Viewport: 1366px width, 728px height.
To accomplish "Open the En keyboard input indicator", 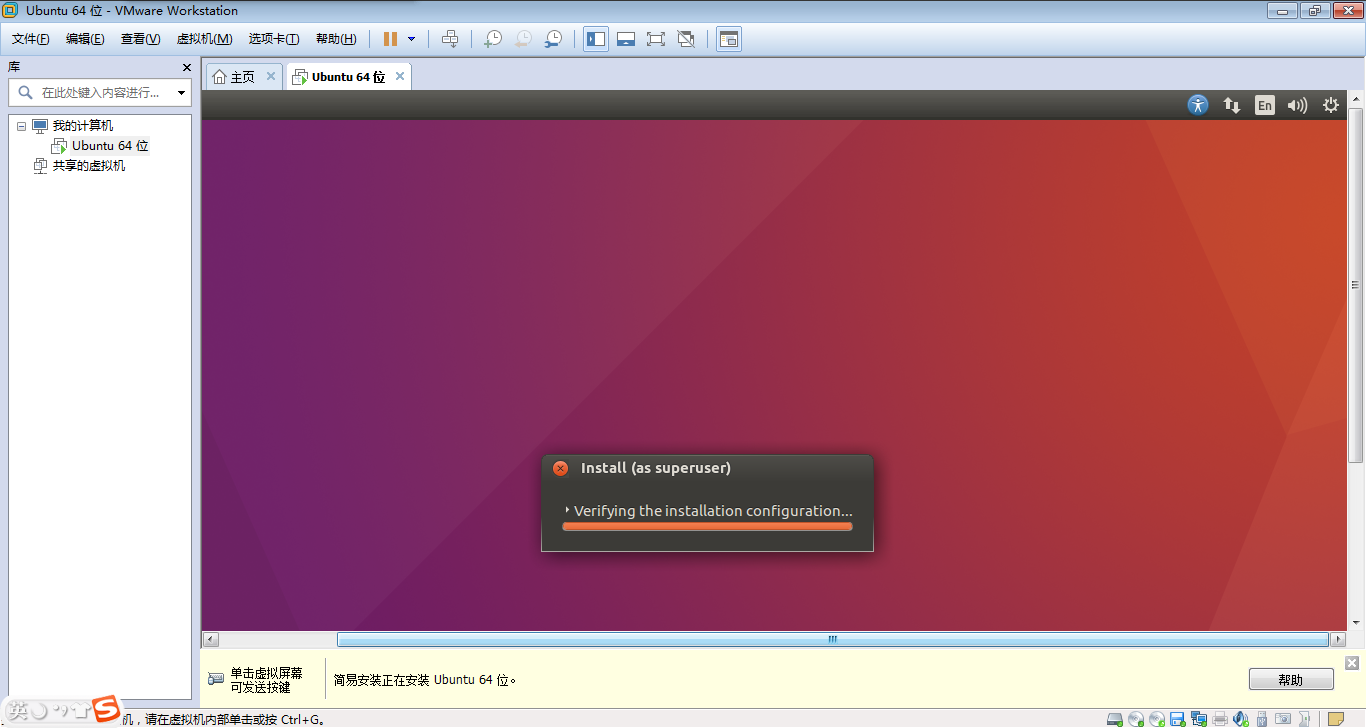I will (x=1265, y=105).
